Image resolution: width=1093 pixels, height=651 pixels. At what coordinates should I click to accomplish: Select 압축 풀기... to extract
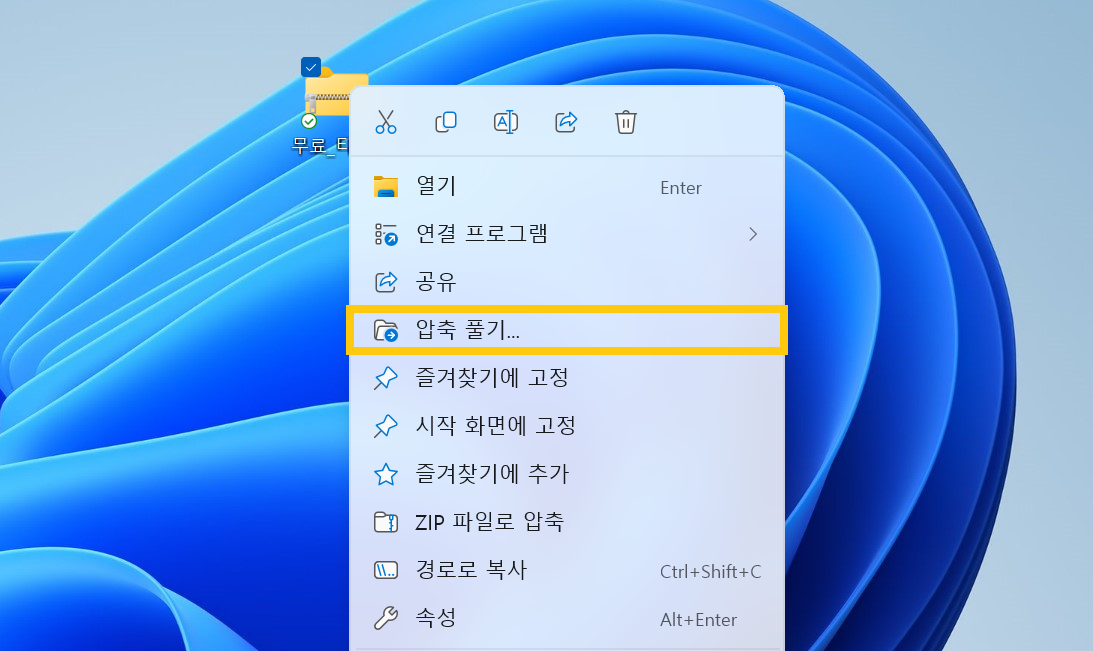567,330
